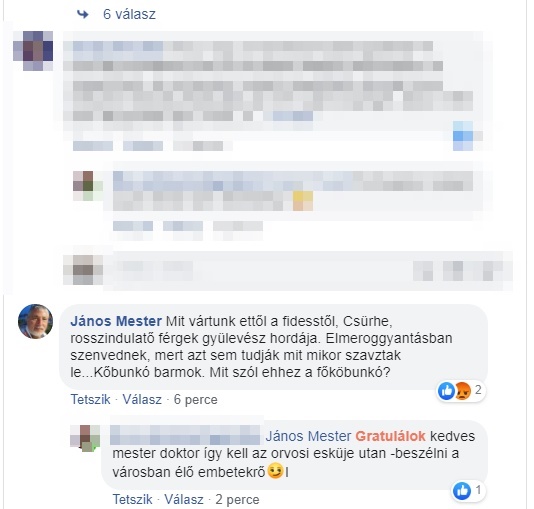View the like reaction icon on the reply
The image size is (534, 509).
click(462, 491)
